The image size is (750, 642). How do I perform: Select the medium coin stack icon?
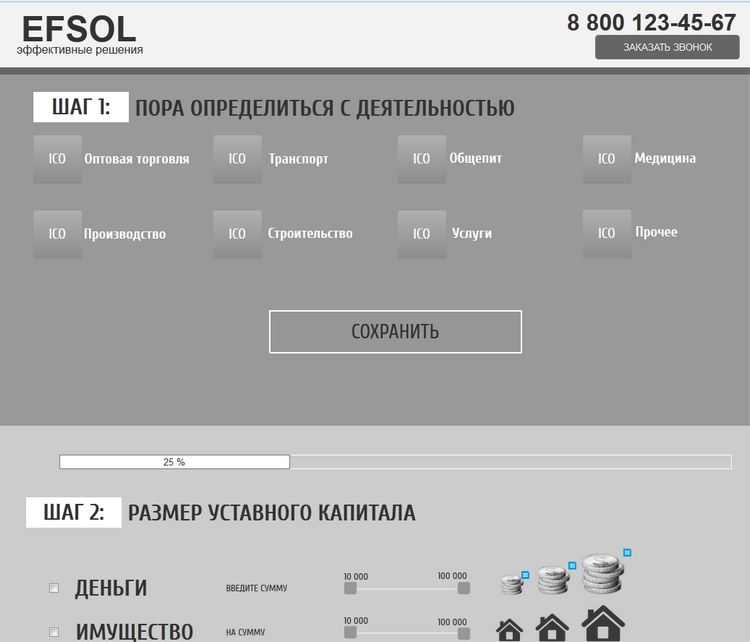click(553, 580)
